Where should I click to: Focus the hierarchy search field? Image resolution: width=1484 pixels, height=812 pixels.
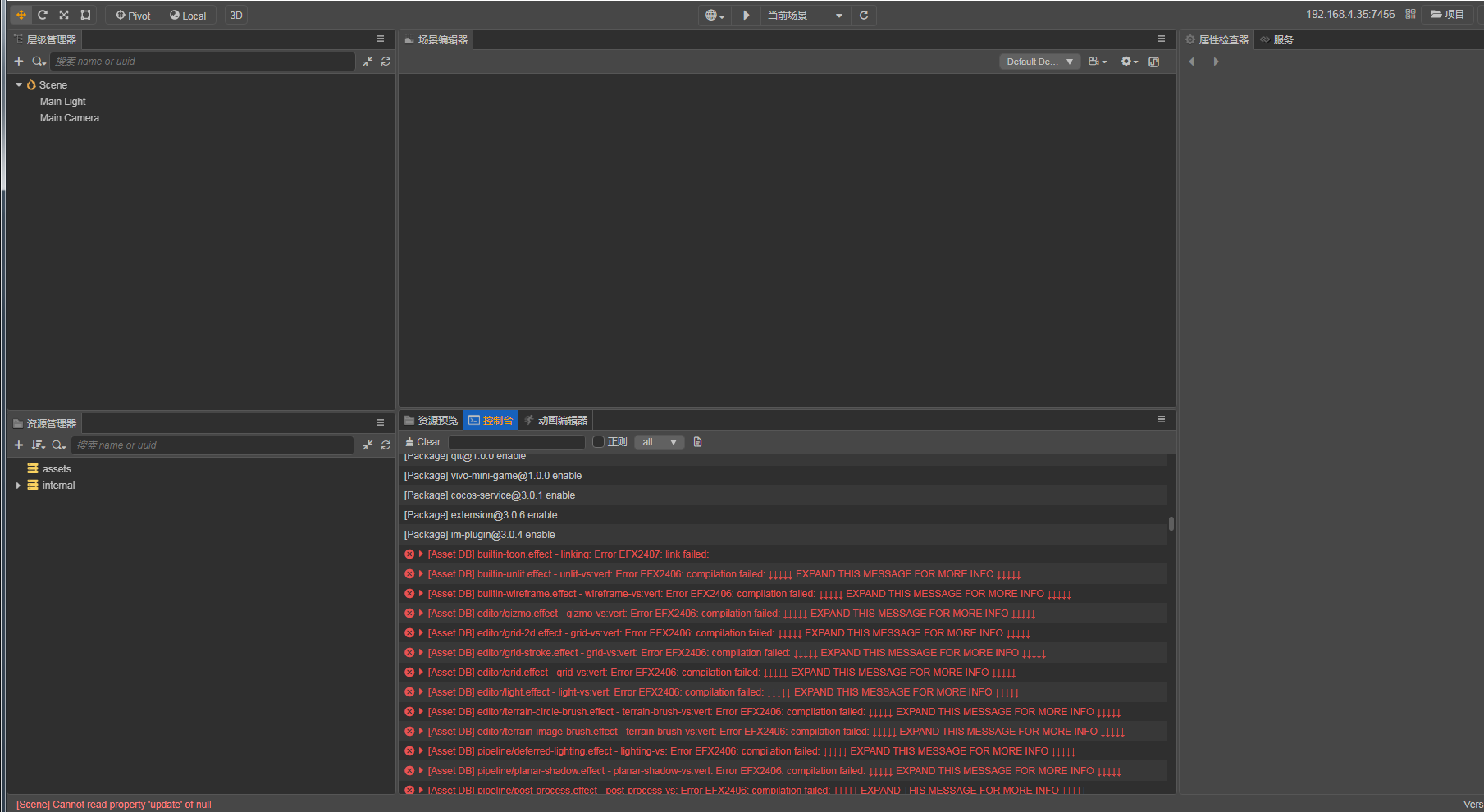pos(203,62)
